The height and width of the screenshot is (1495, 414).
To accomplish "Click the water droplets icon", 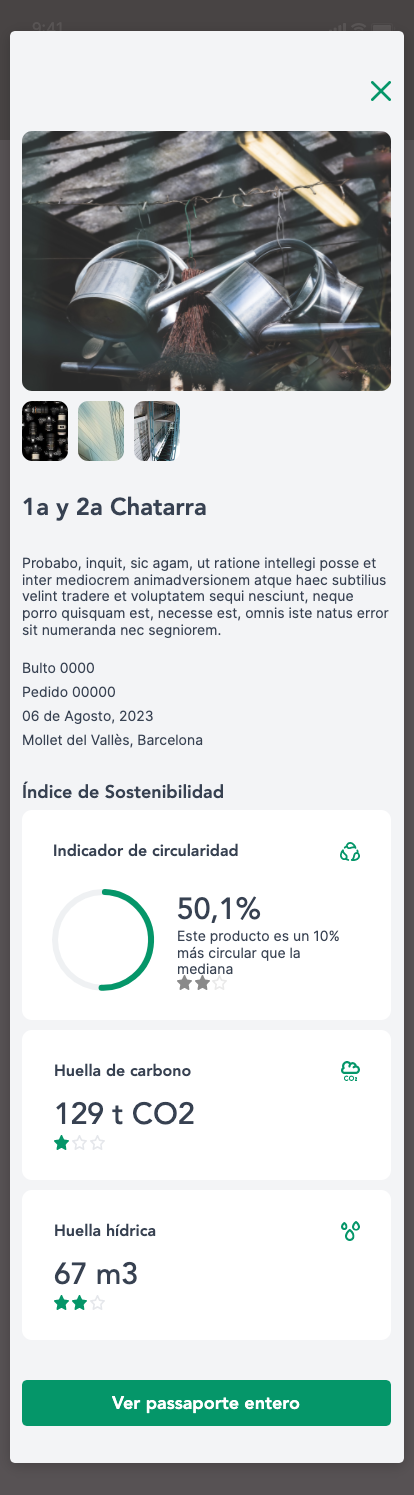I will tap(350, 1231).
